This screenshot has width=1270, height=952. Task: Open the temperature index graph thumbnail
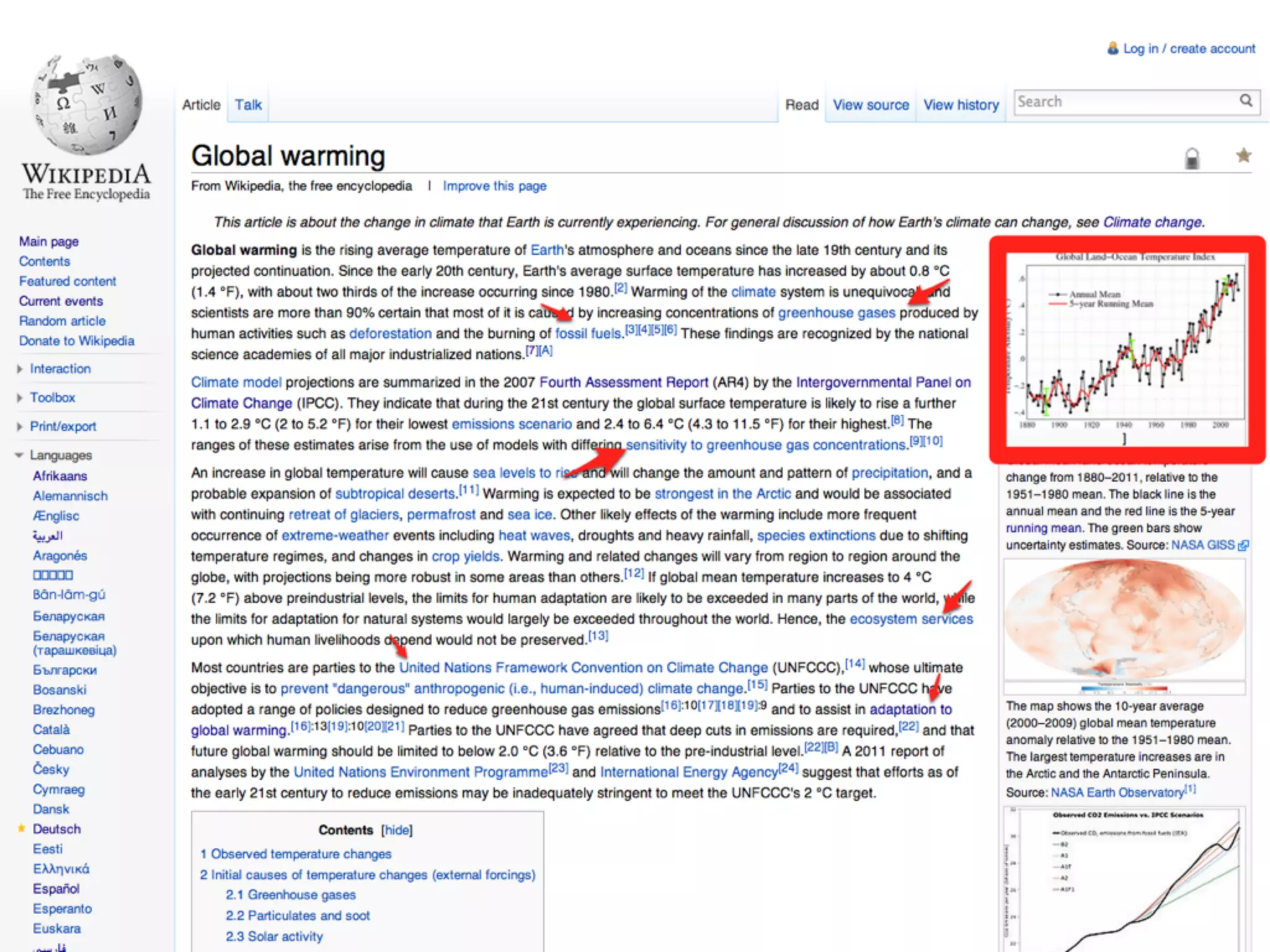tap(1126, 348)
